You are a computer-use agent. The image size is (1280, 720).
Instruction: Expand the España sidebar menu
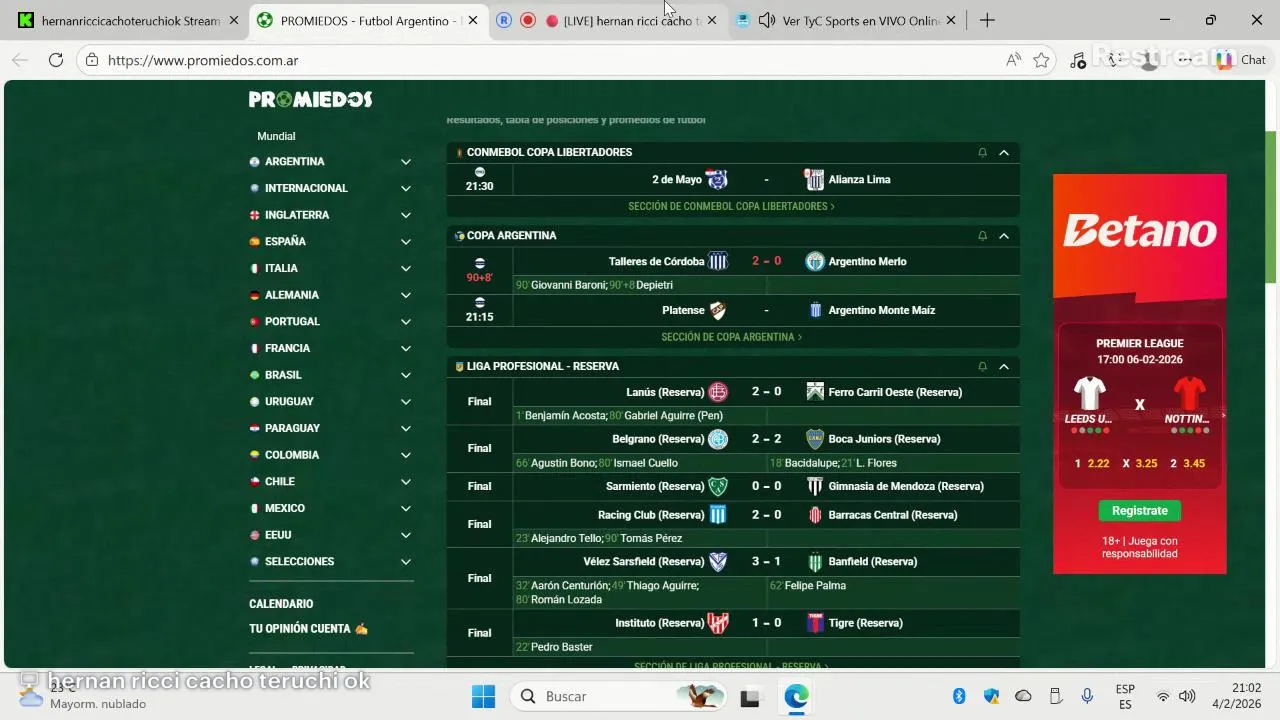click(406, 242)
